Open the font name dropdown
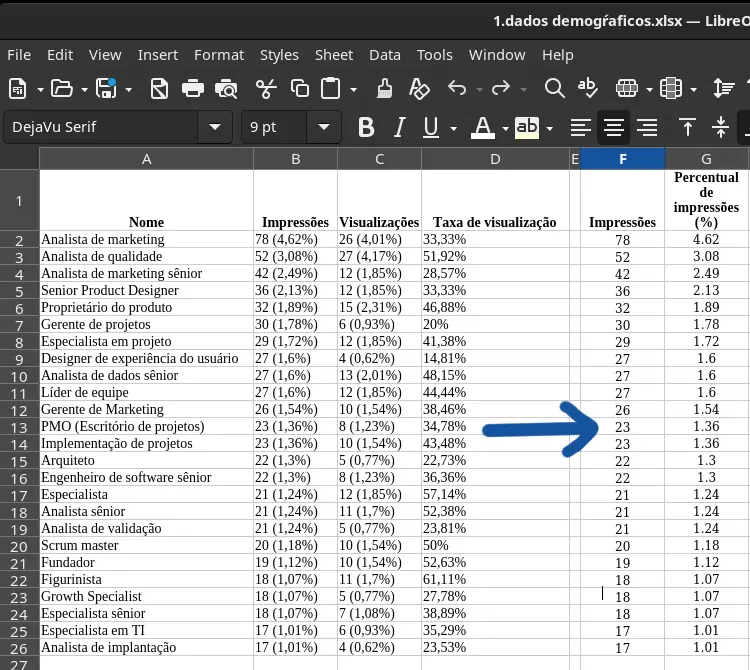 (215, 127)
